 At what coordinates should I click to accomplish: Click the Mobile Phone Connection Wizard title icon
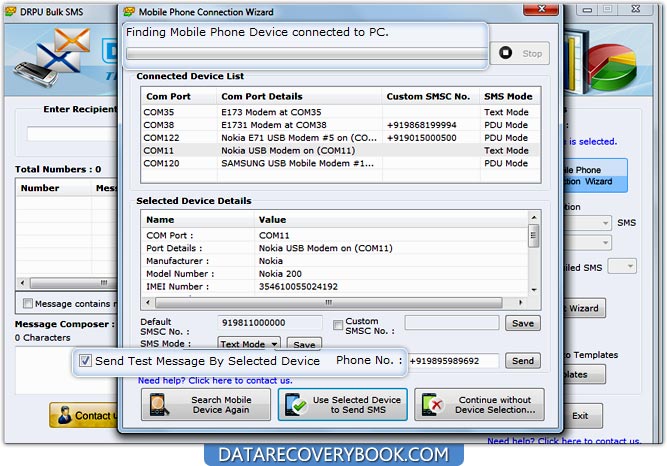coord(129,12)
